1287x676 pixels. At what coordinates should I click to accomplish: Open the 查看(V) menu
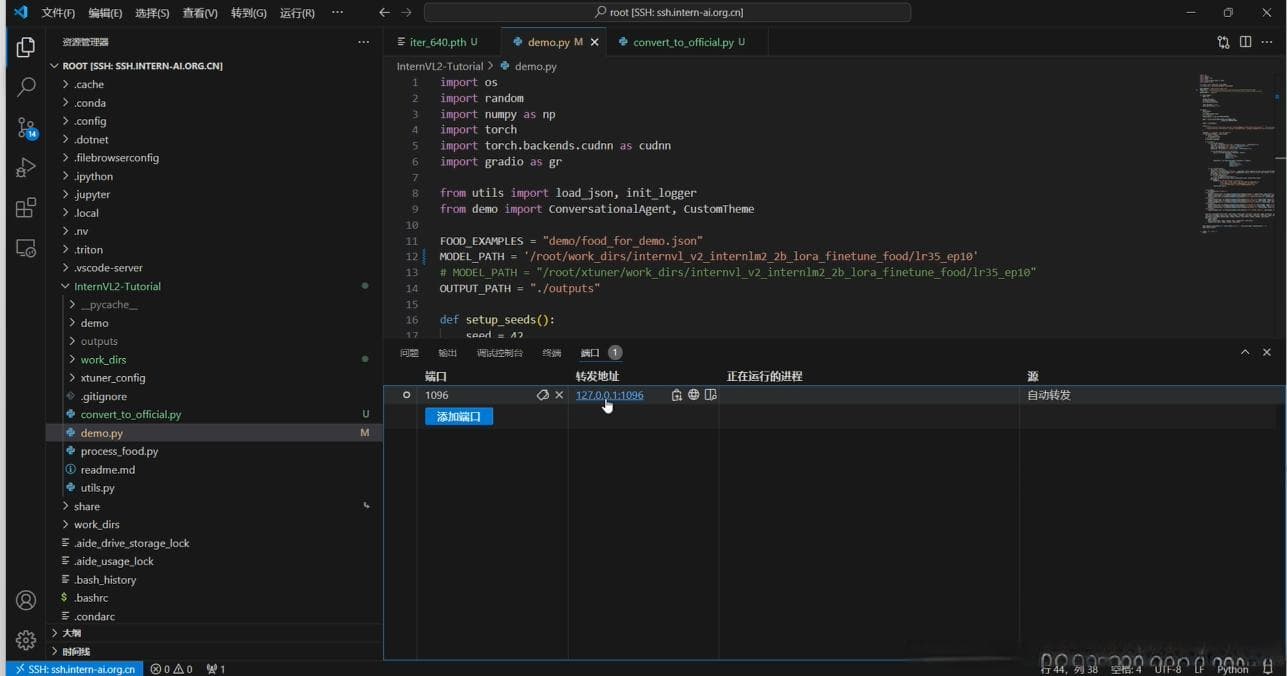pos(200,13)
